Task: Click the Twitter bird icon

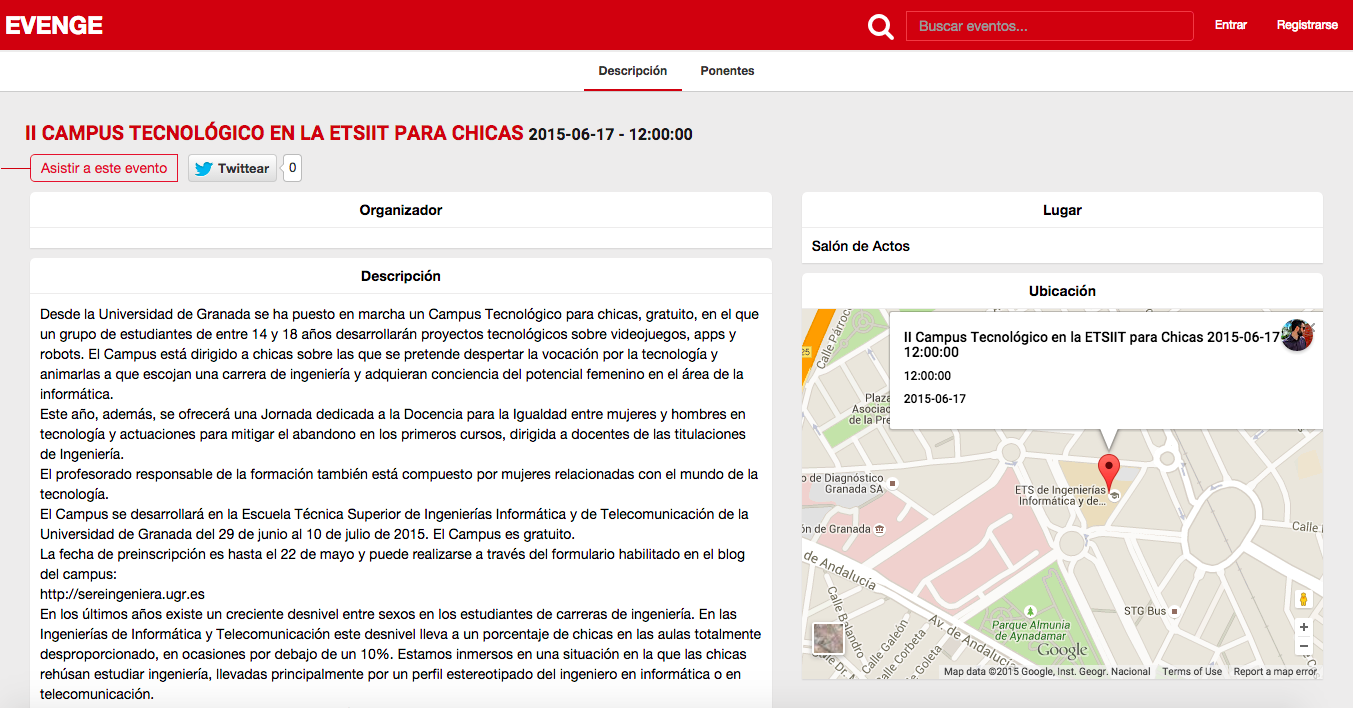Action: [203, 169]
